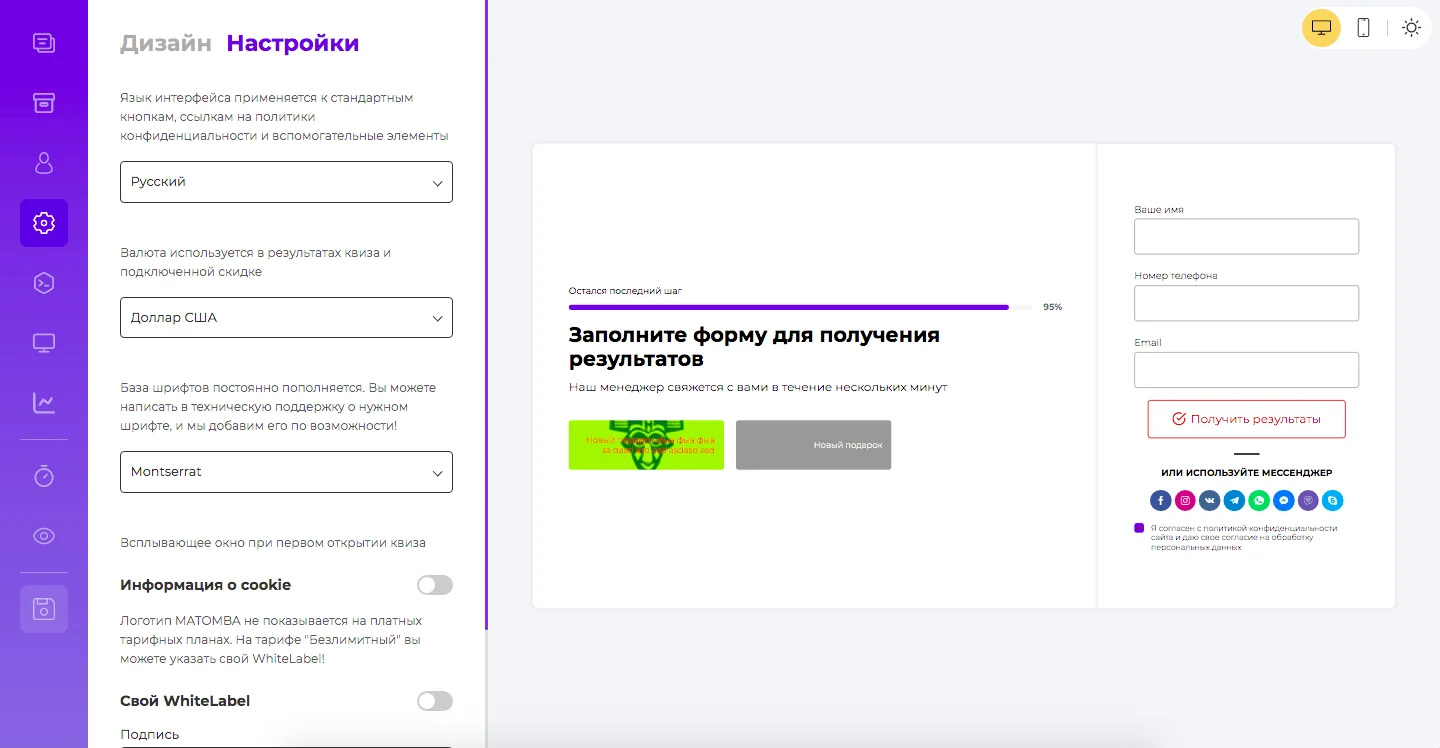
Task: Click the gray Новый подарок gift card
Action: [813, 445]
